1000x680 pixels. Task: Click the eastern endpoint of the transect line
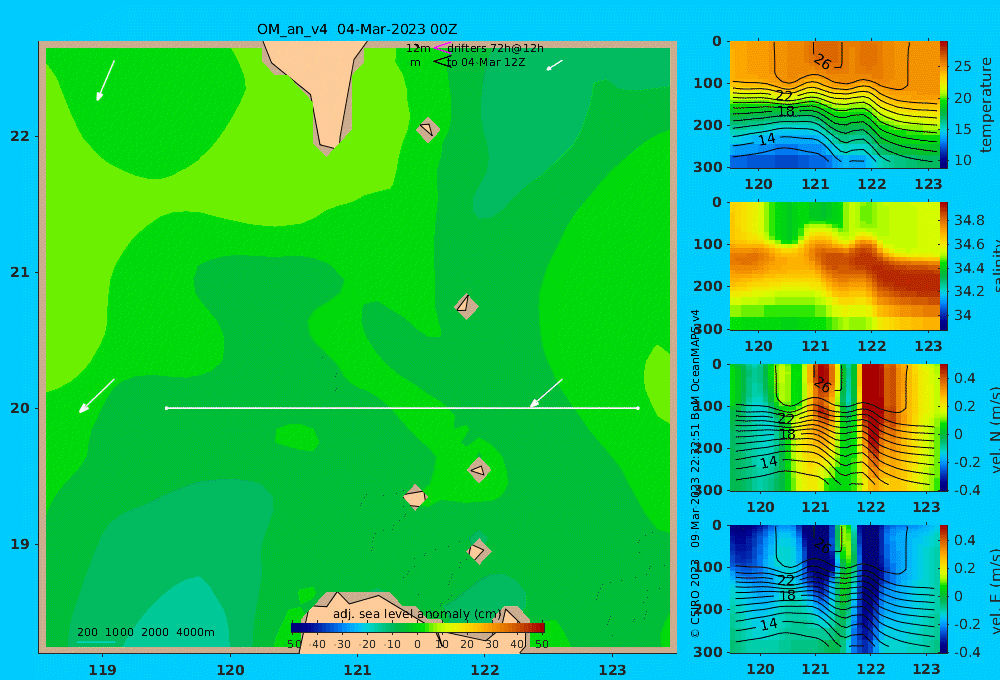point(638,408)
